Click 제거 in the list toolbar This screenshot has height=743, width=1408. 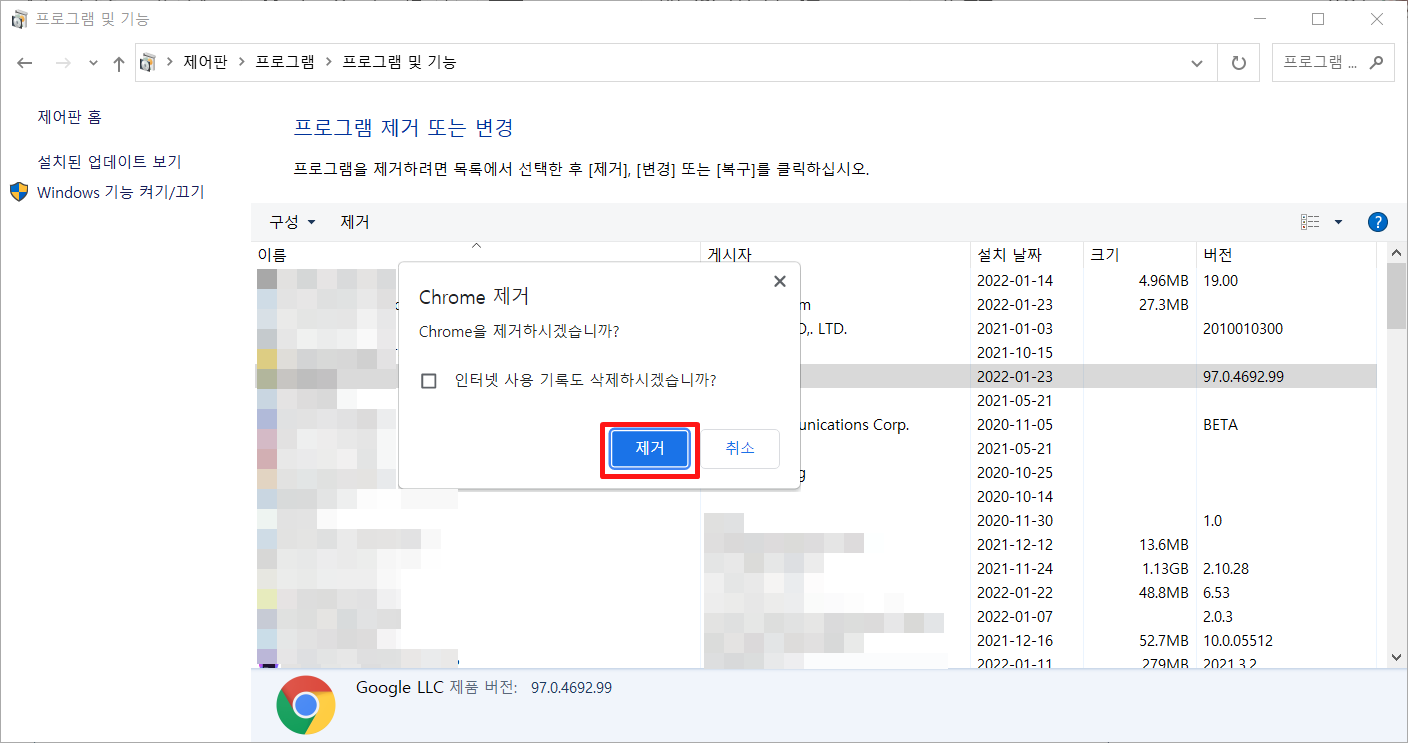click(x=355, y=222)
